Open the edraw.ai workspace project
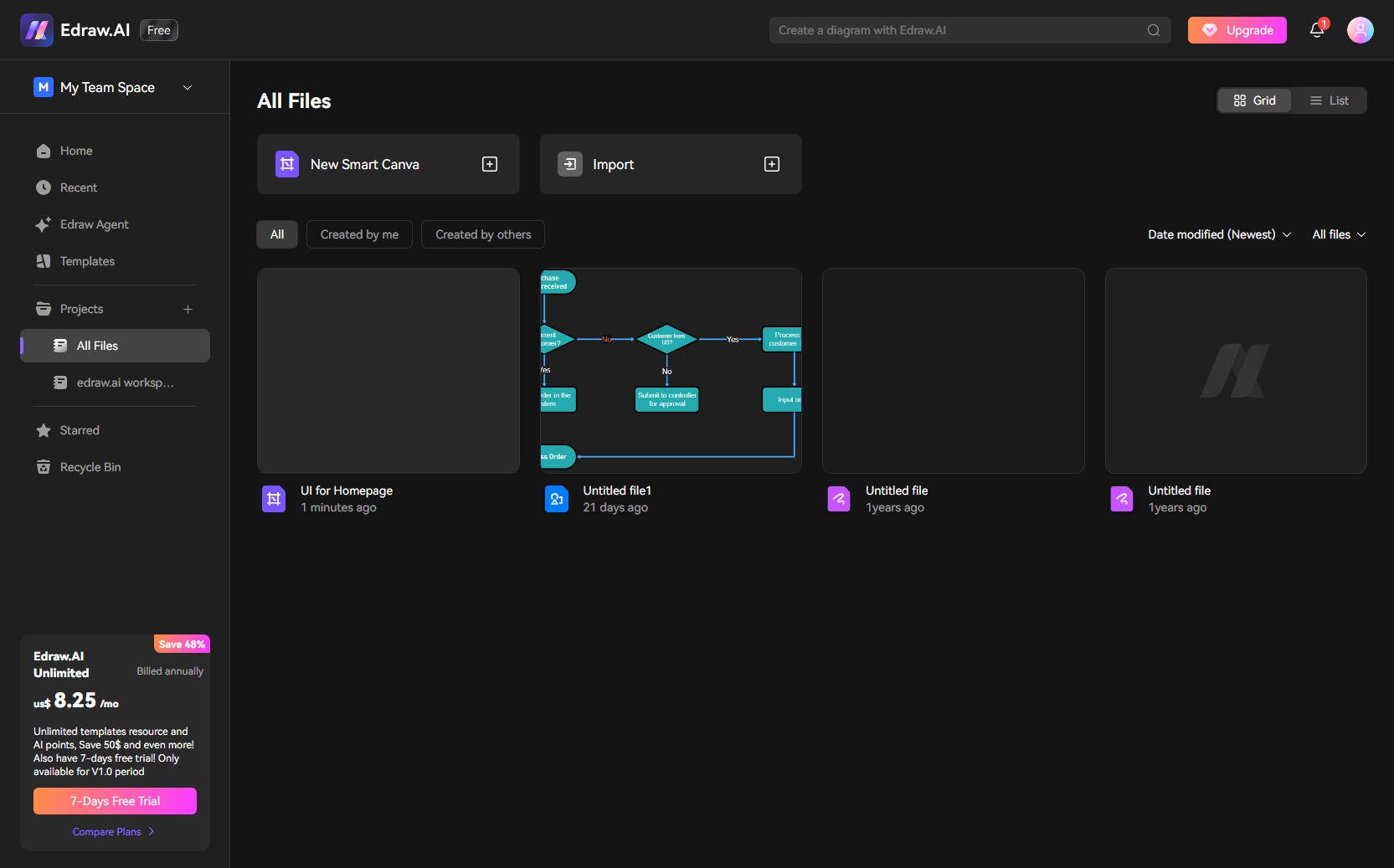Screen dimensions: 1394x868 (124, 383)
